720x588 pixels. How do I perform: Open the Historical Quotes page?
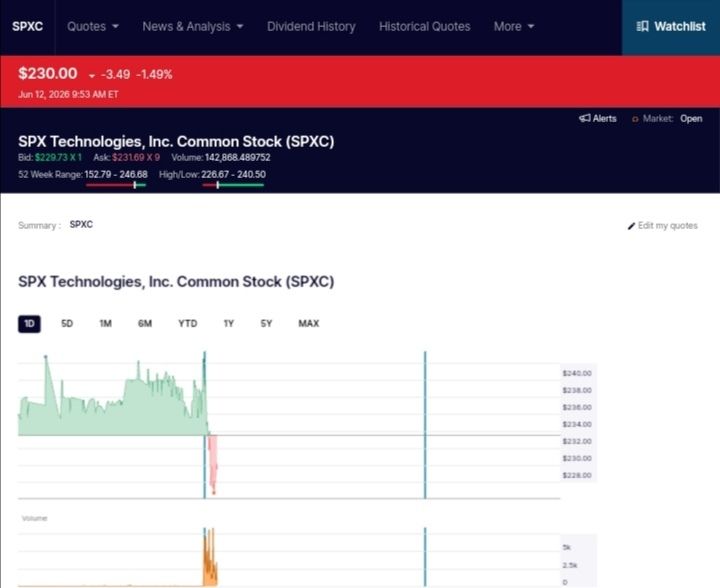click(425, 27)
